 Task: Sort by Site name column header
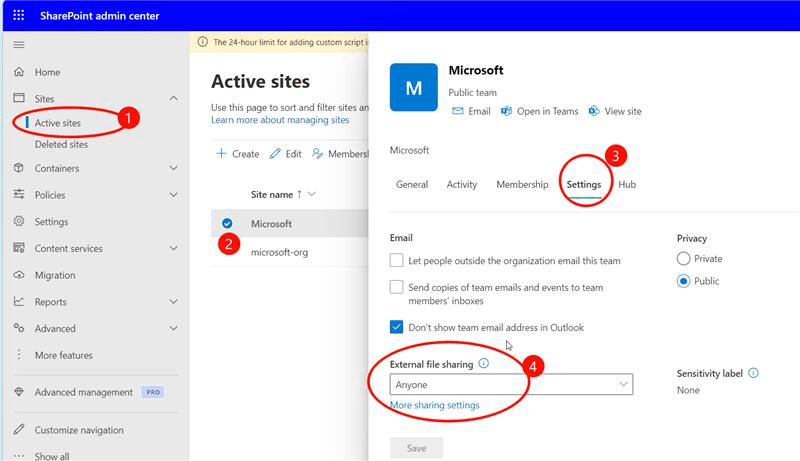tap(272, 194)
